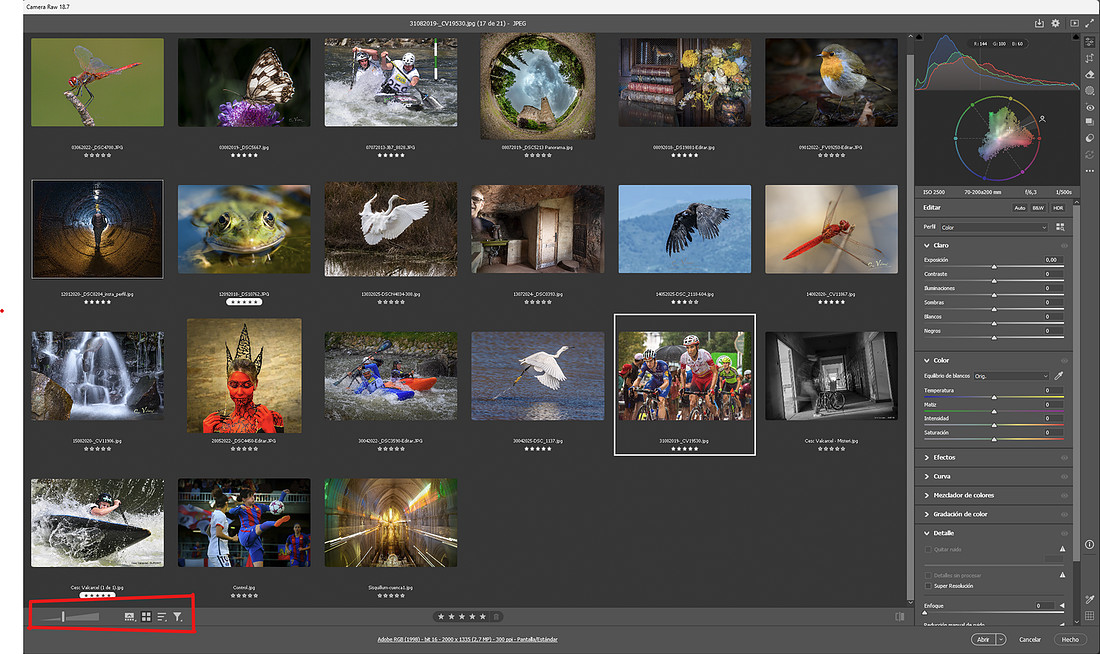
Task: Collapse the Color section
Action: tap(927, 361)
